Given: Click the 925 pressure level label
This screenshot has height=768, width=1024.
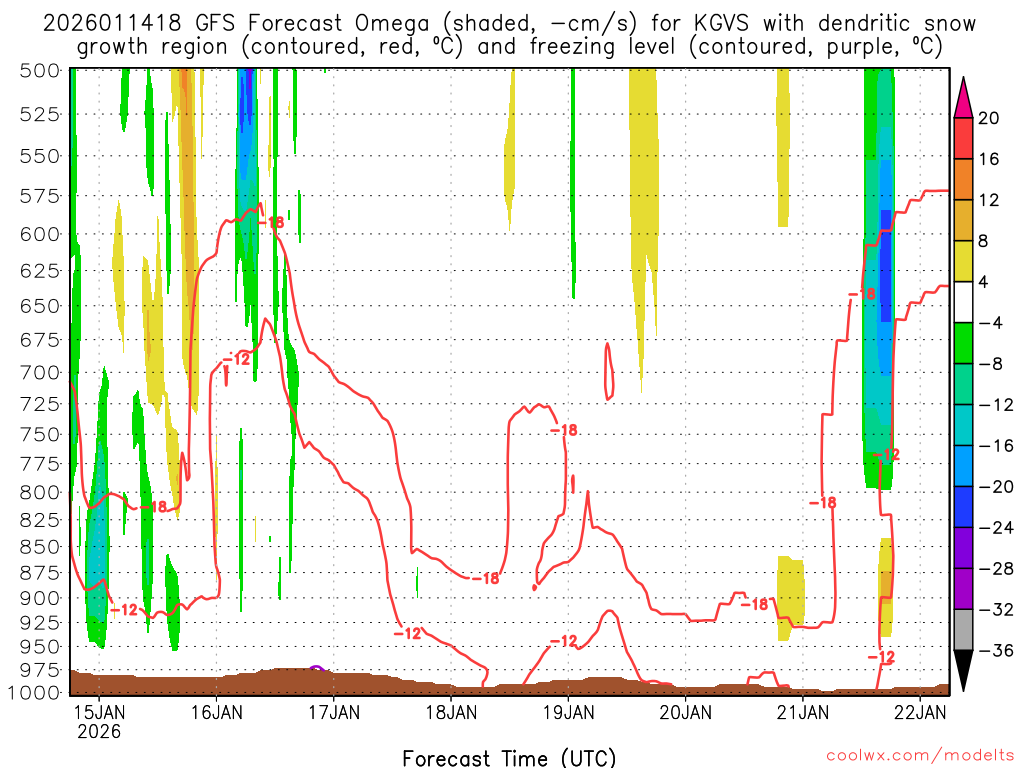Looking at the screenshot, I should coord(40,622).
